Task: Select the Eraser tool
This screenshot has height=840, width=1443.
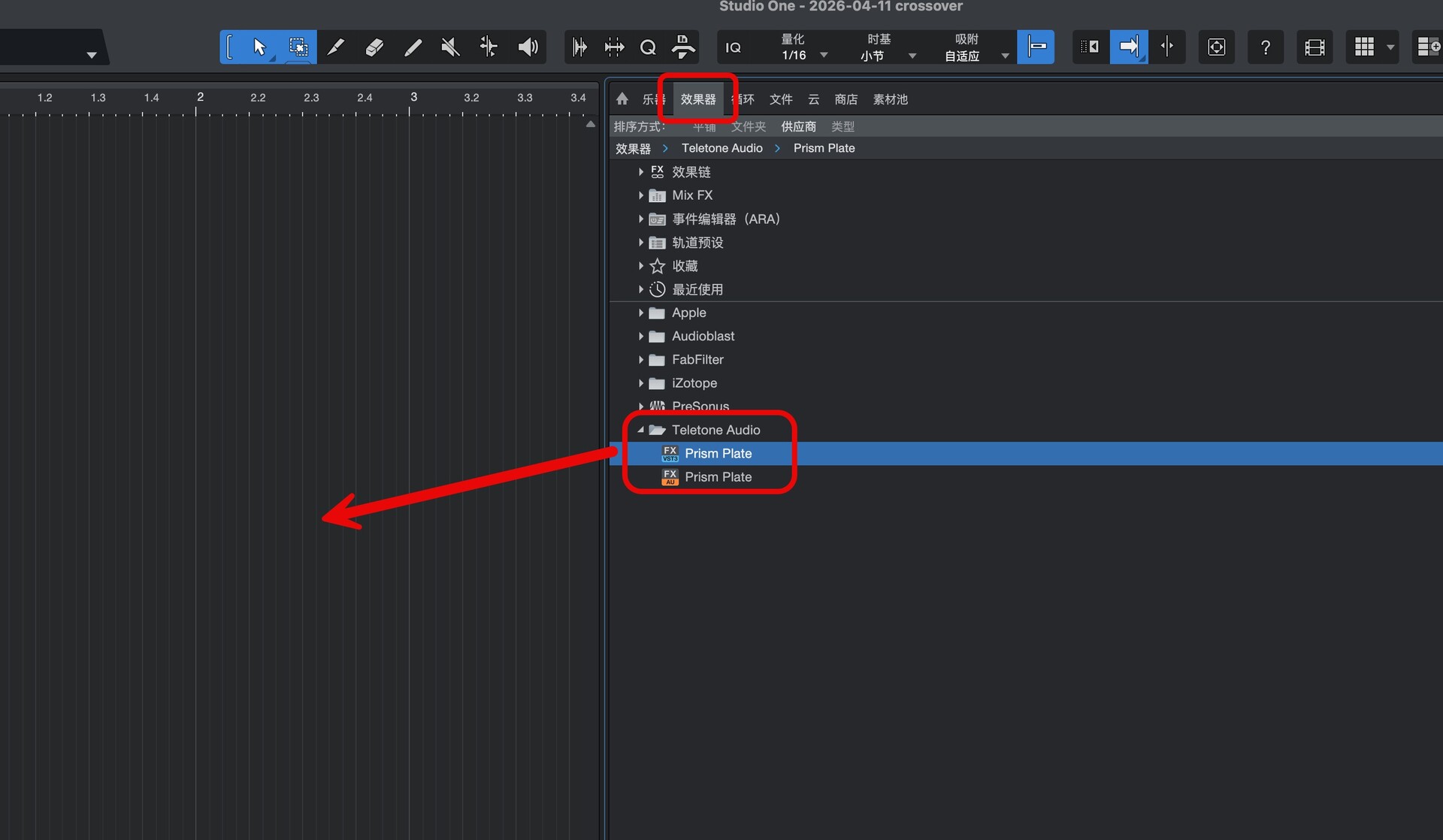Action: pos(374,47)
